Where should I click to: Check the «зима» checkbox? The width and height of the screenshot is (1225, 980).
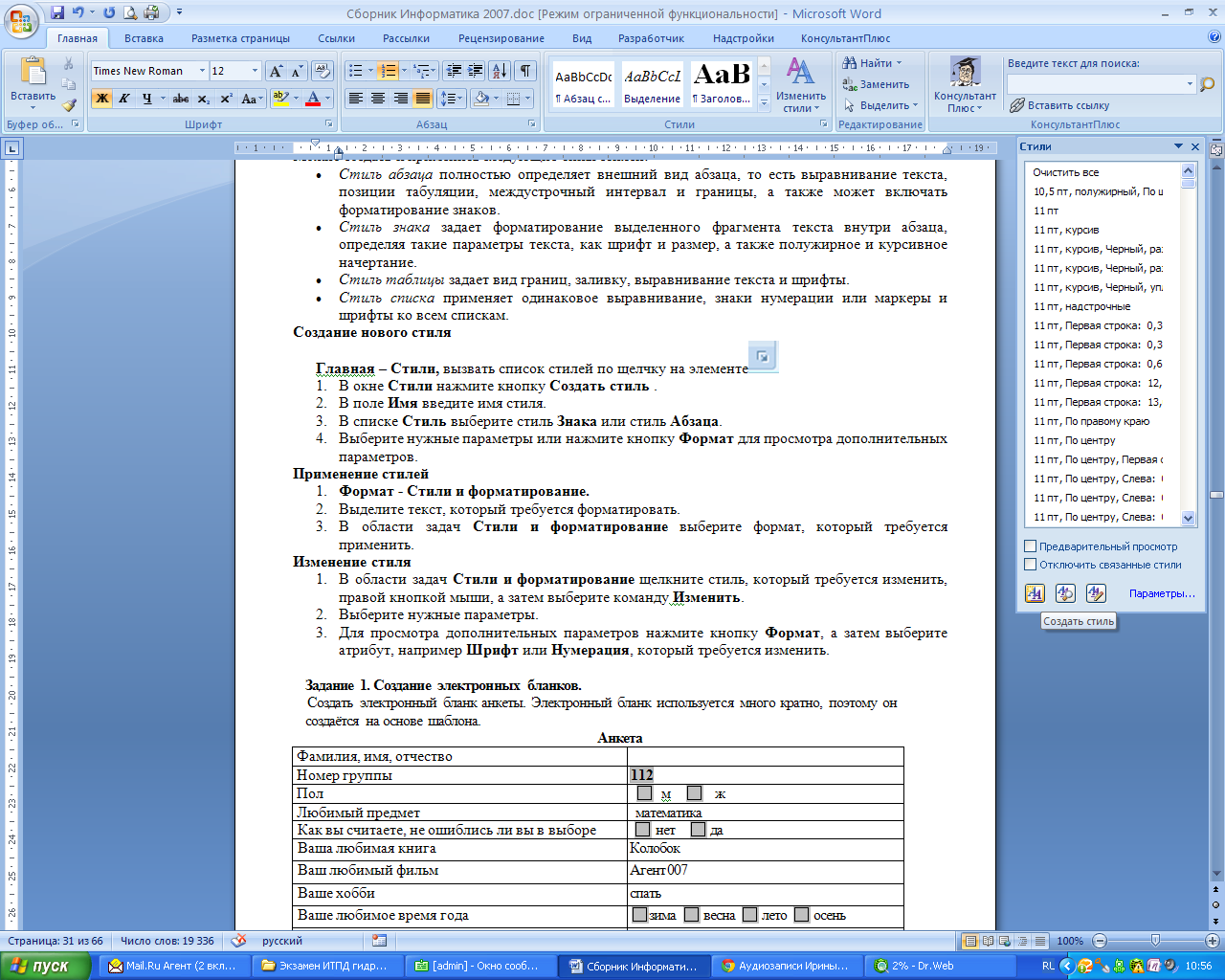640,915
